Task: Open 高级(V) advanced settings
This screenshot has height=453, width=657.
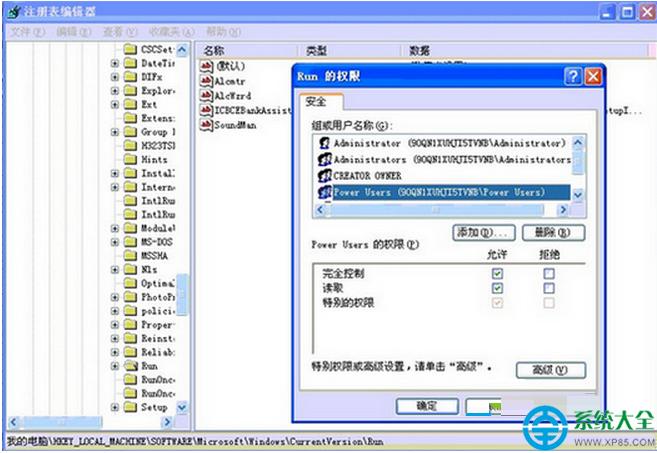Action: 551,370
